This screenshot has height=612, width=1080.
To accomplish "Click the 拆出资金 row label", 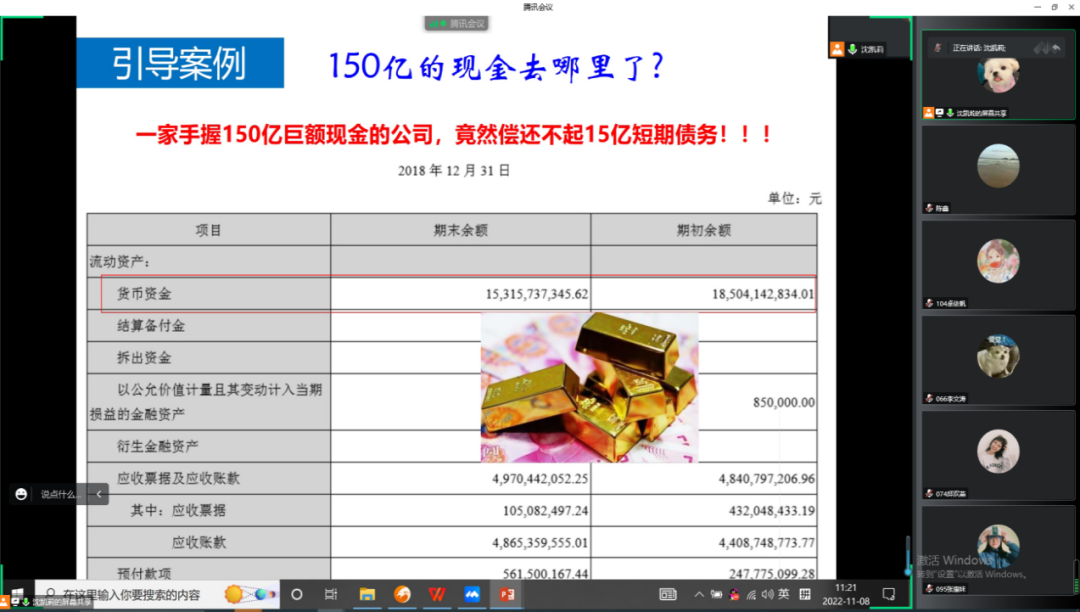I will point(144,357).
